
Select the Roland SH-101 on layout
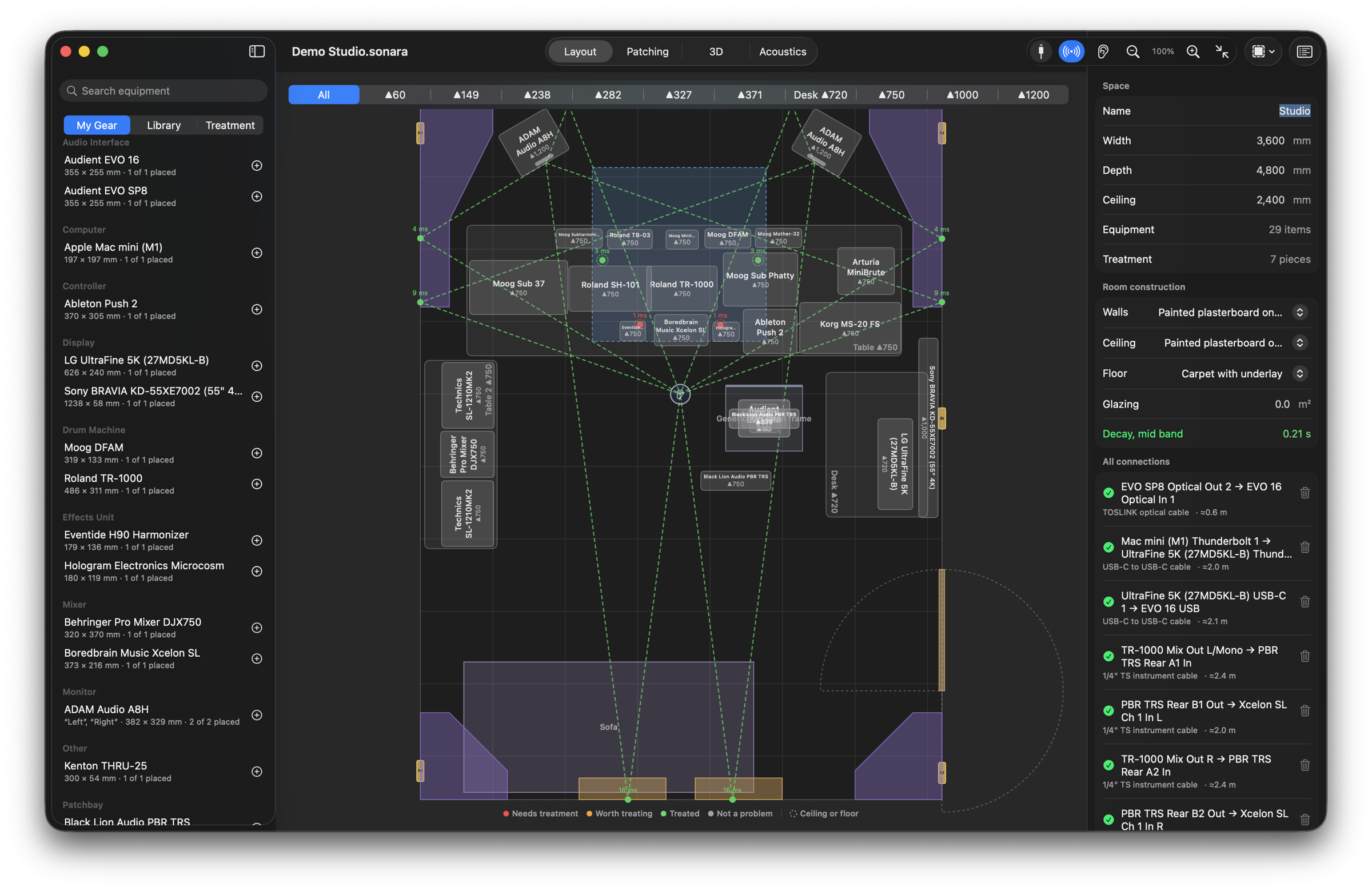pos(609,288)
